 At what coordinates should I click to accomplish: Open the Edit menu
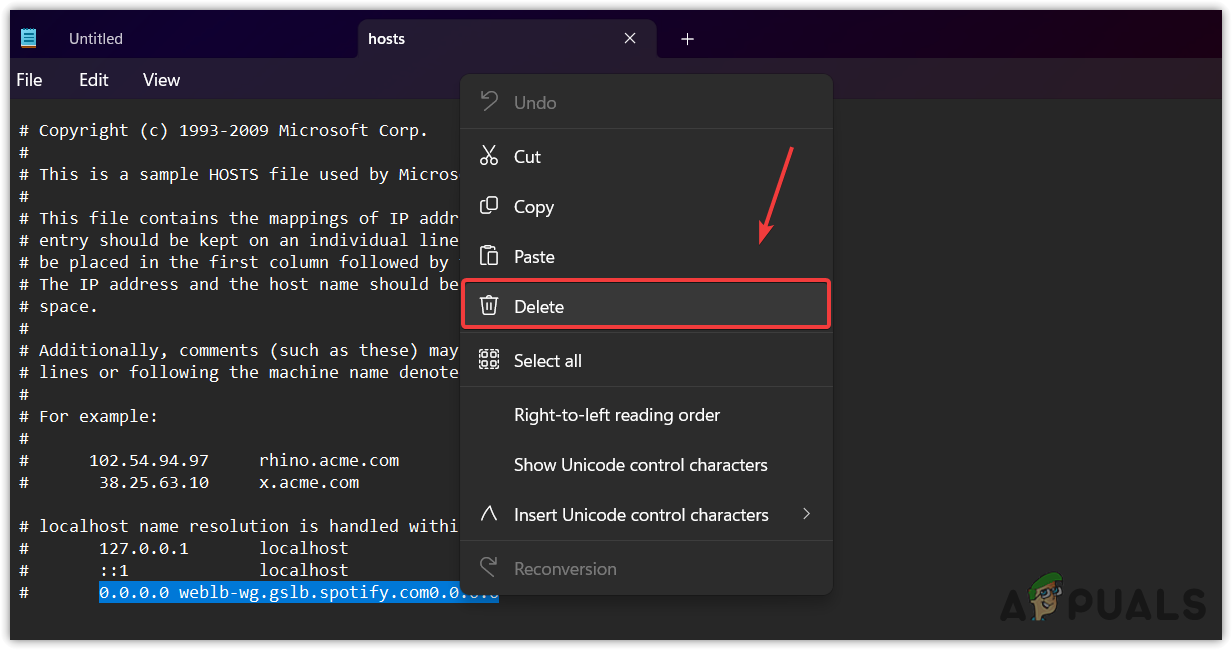[x=94, y=80]
